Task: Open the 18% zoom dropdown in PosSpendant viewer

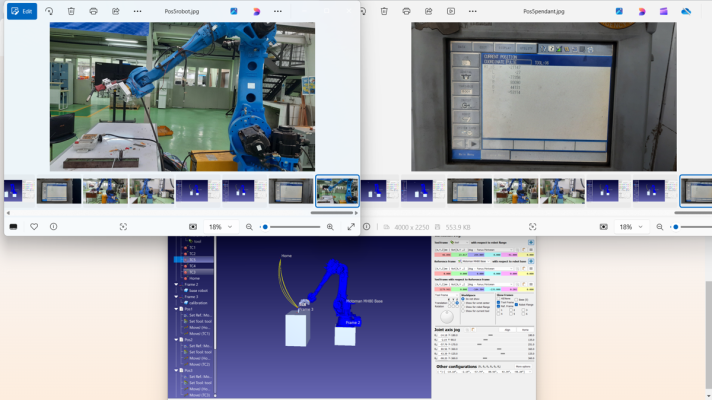Action: pos(630,227)
